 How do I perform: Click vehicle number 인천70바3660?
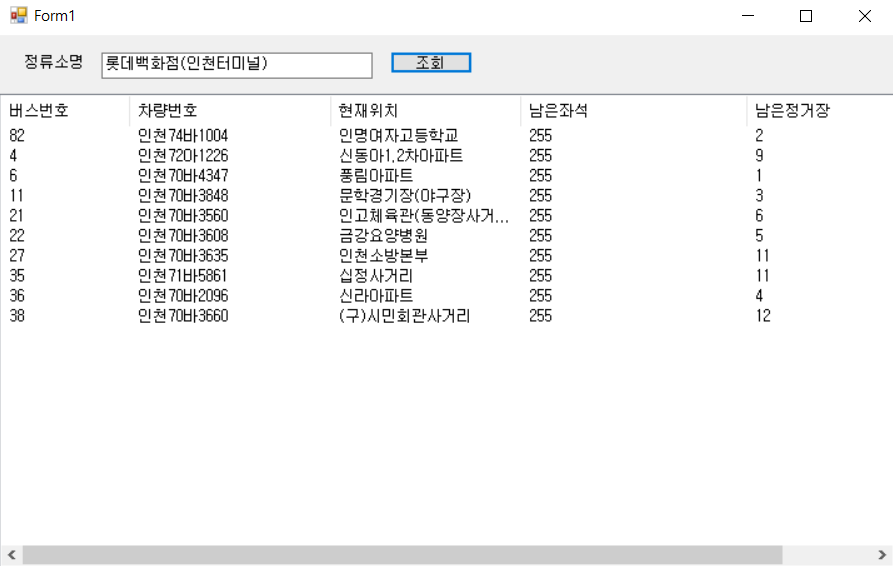click(183, 315)
